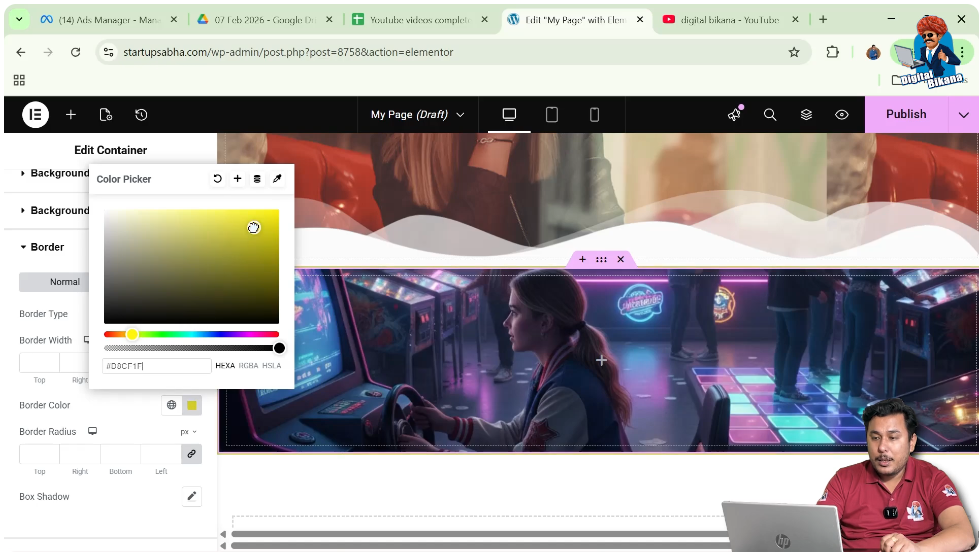Viewport: 980px width, 555px height.
Task: Click the Border Color yellow swatch
Action: tap(192, 405)
